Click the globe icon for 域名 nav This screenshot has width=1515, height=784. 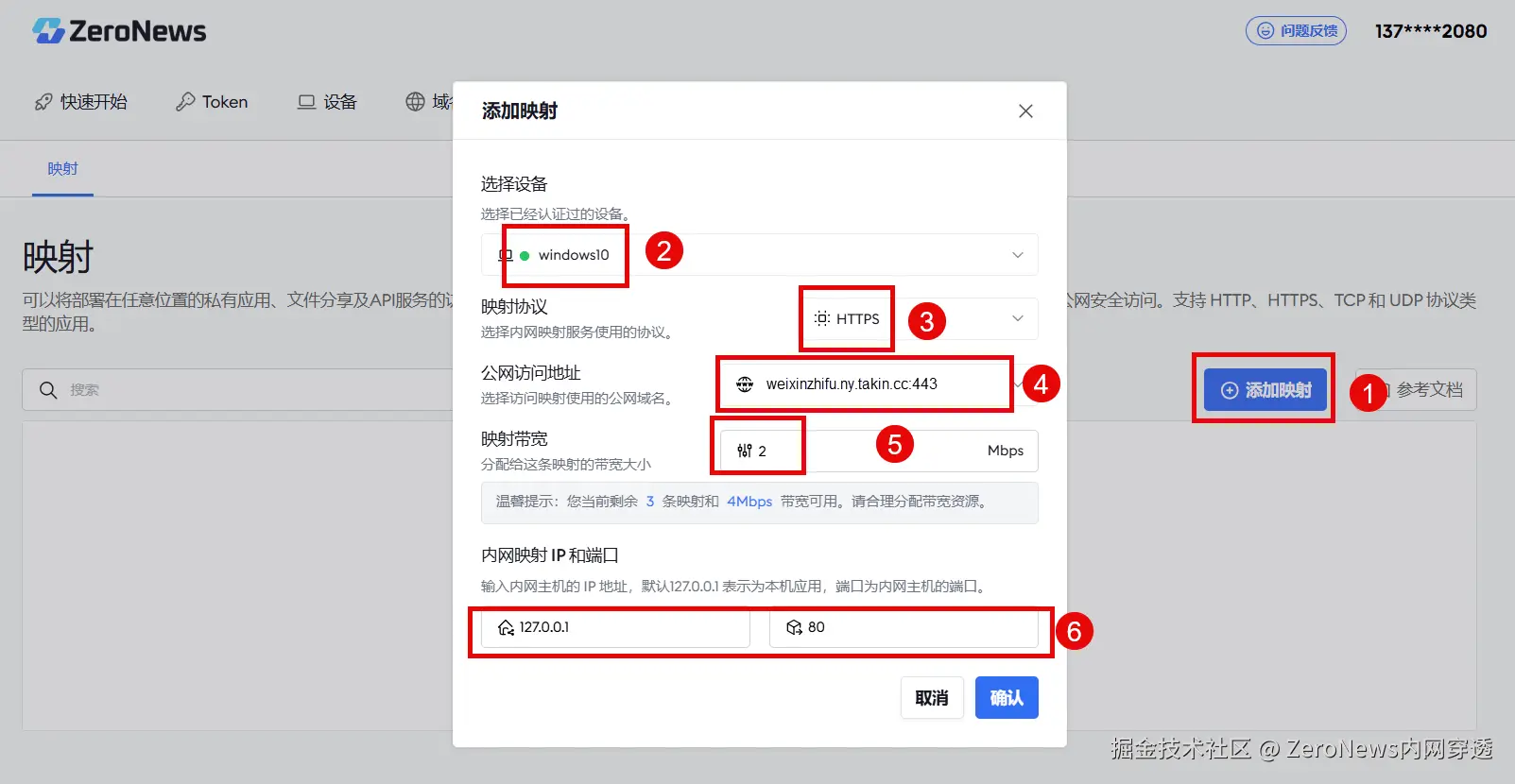[415, 102]
